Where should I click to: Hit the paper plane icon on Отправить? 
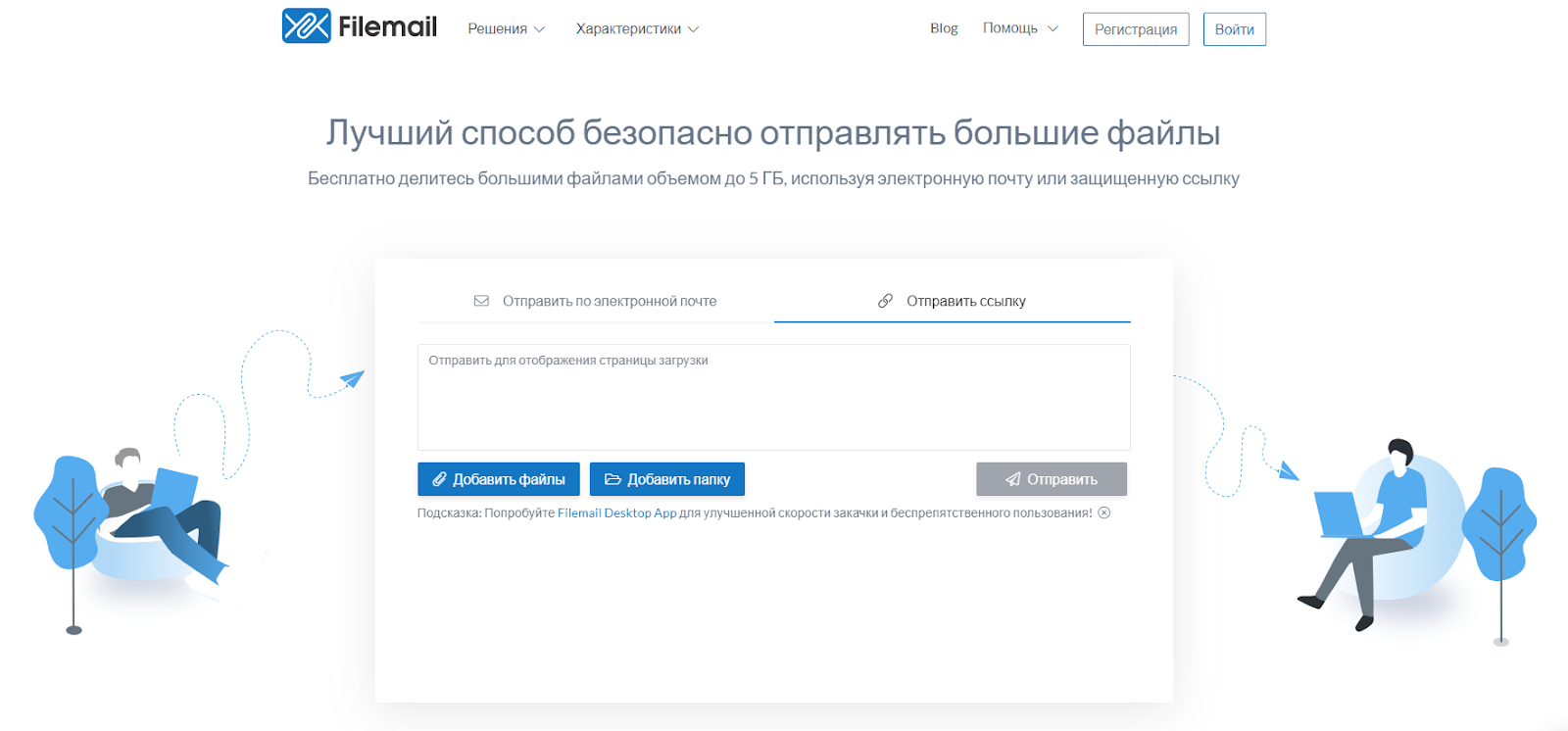(x=1013, y=479)
